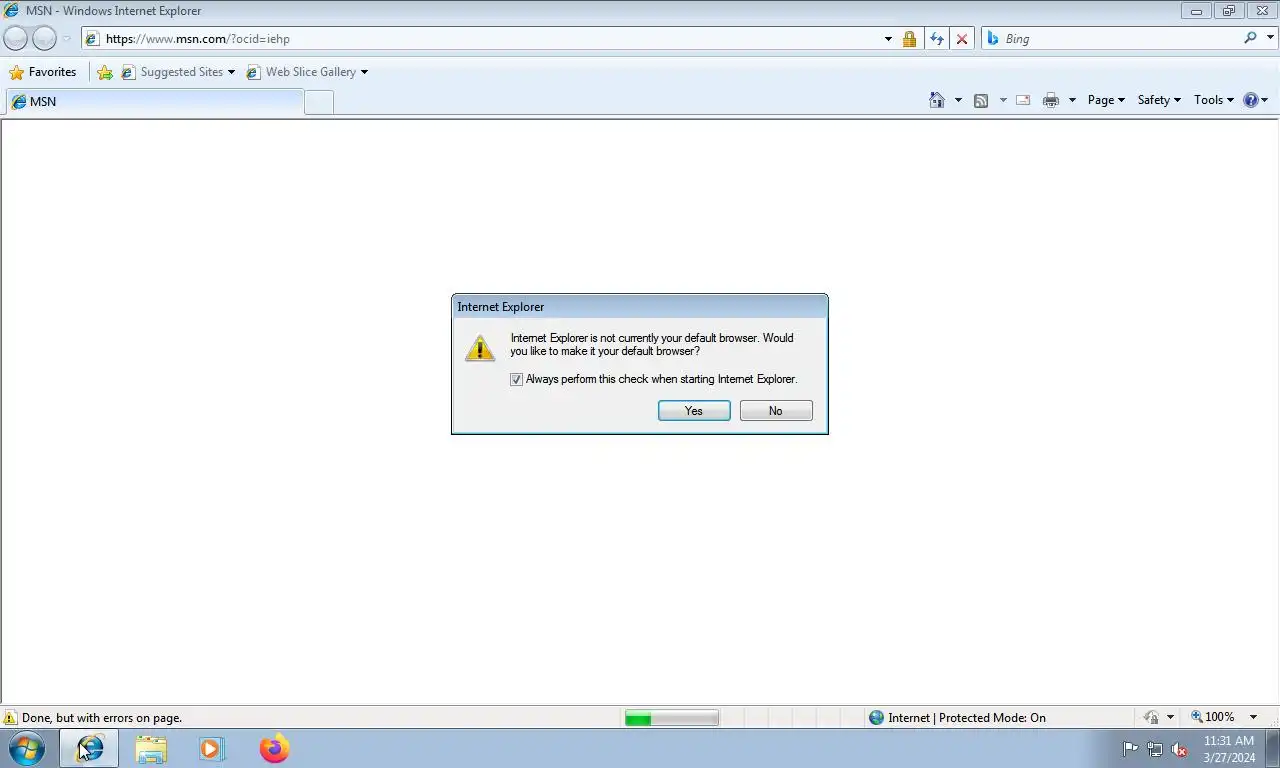The image size is (1280, 768).
Task: Click the zoom level 100% button
Action: click(x=1213, y=717)
